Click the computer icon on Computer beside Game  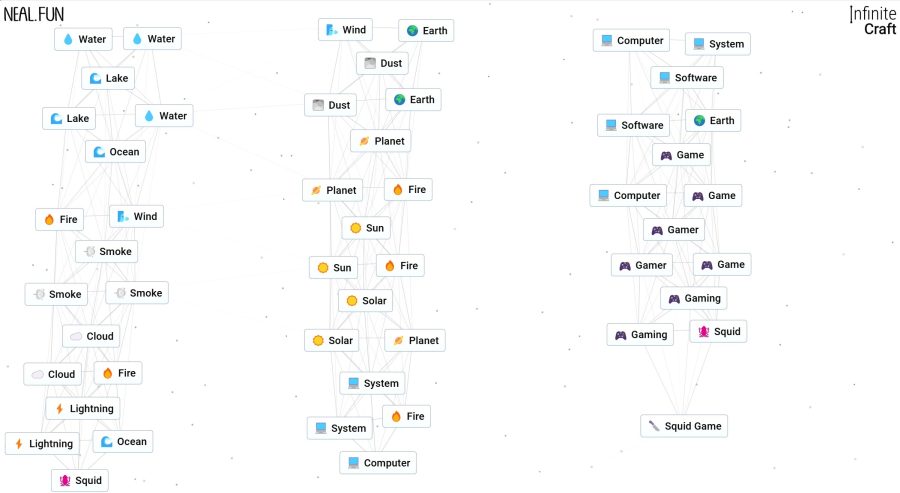[603, 196]
